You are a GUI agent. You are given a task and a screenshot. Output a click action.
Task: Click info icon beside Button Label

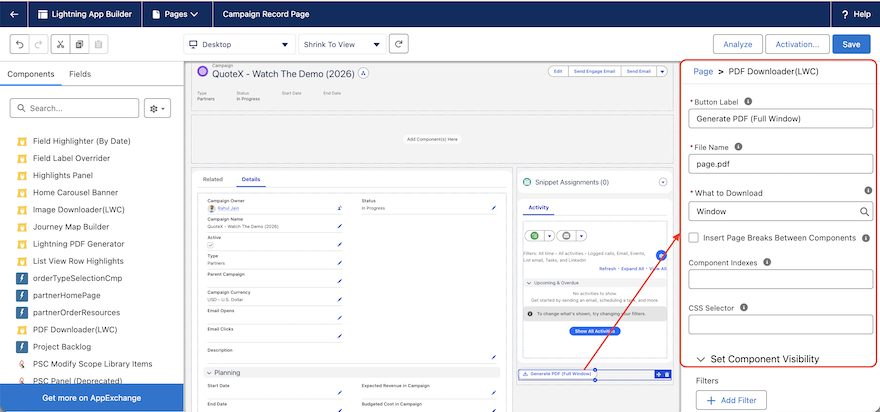[x=748, y=102]
